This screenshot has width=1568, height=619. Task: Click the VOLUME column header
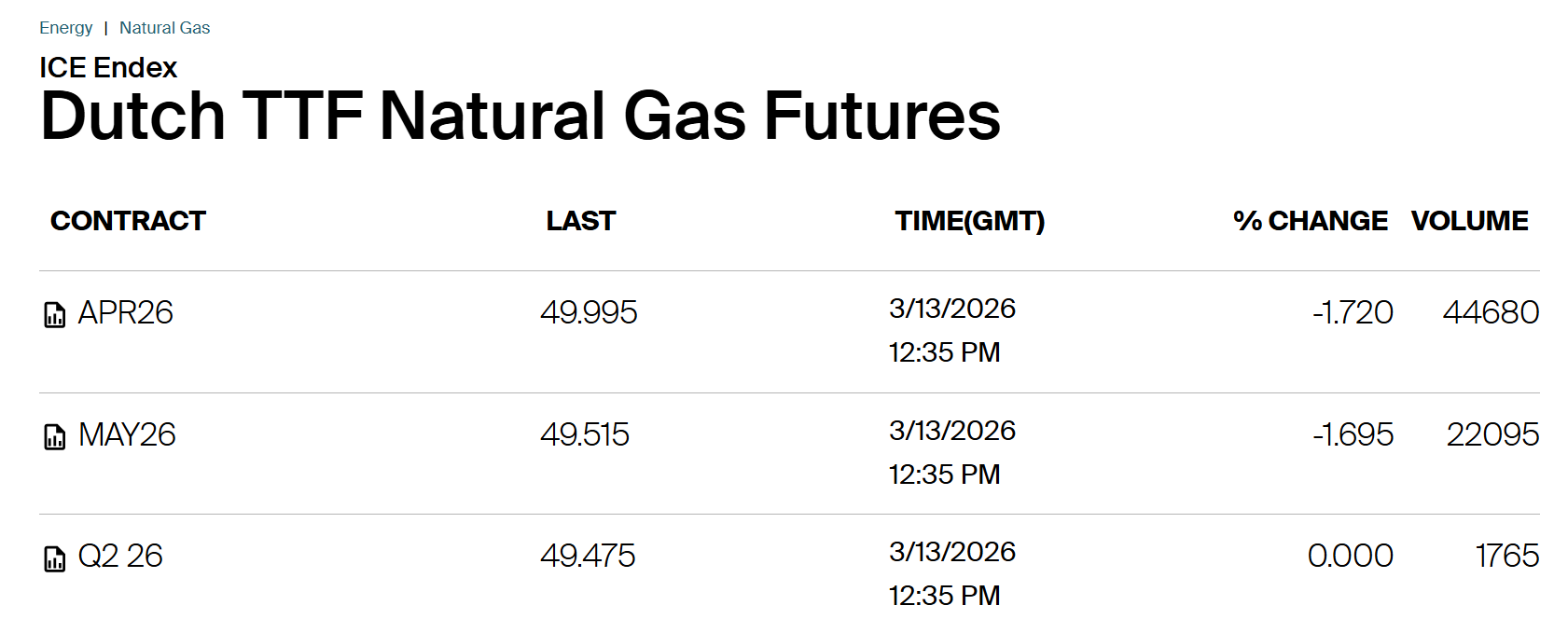point(1469,221)
